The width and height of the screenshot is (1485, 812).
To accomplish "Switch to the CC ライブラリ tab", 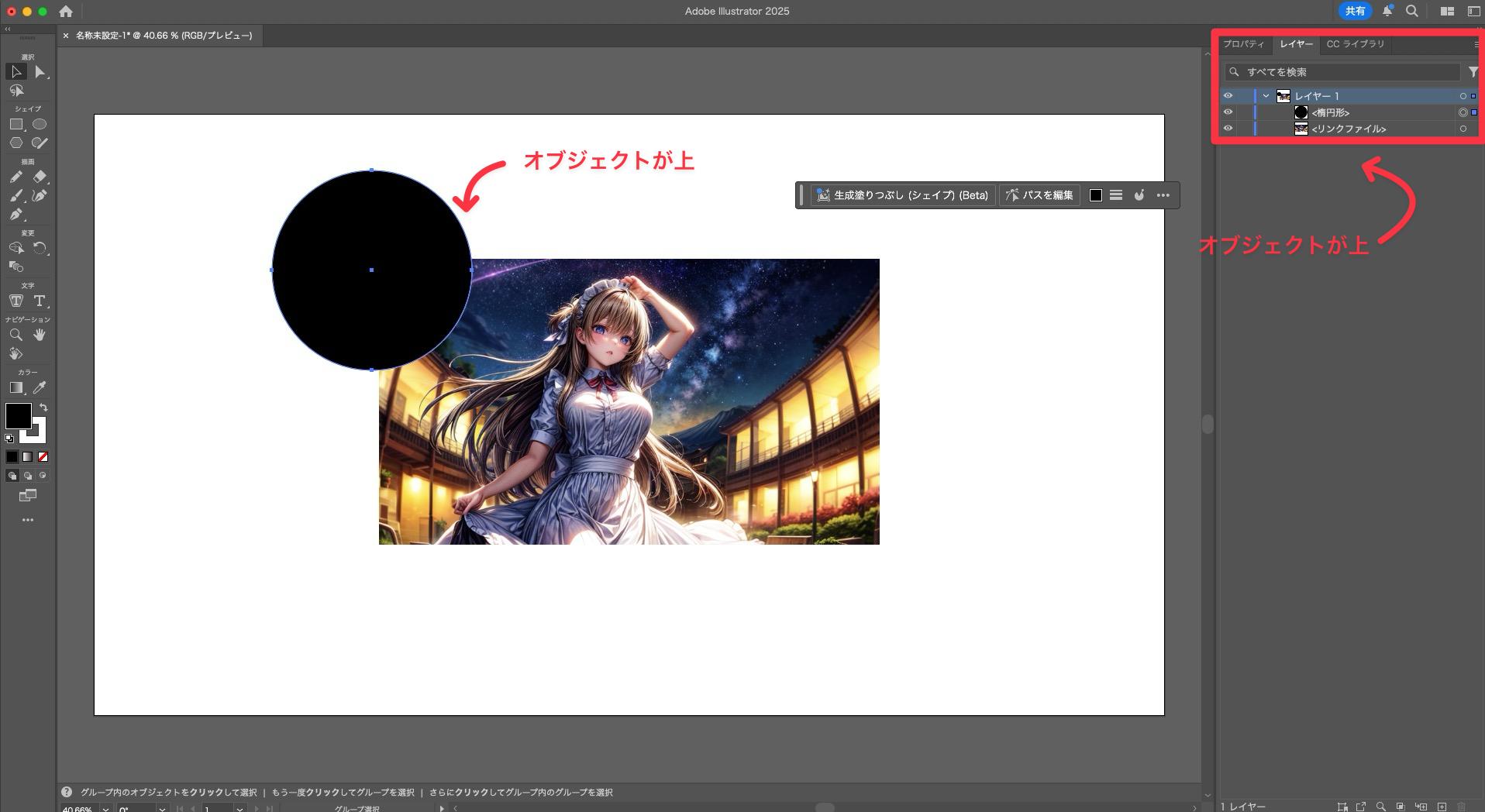I will coord(1356,44).
